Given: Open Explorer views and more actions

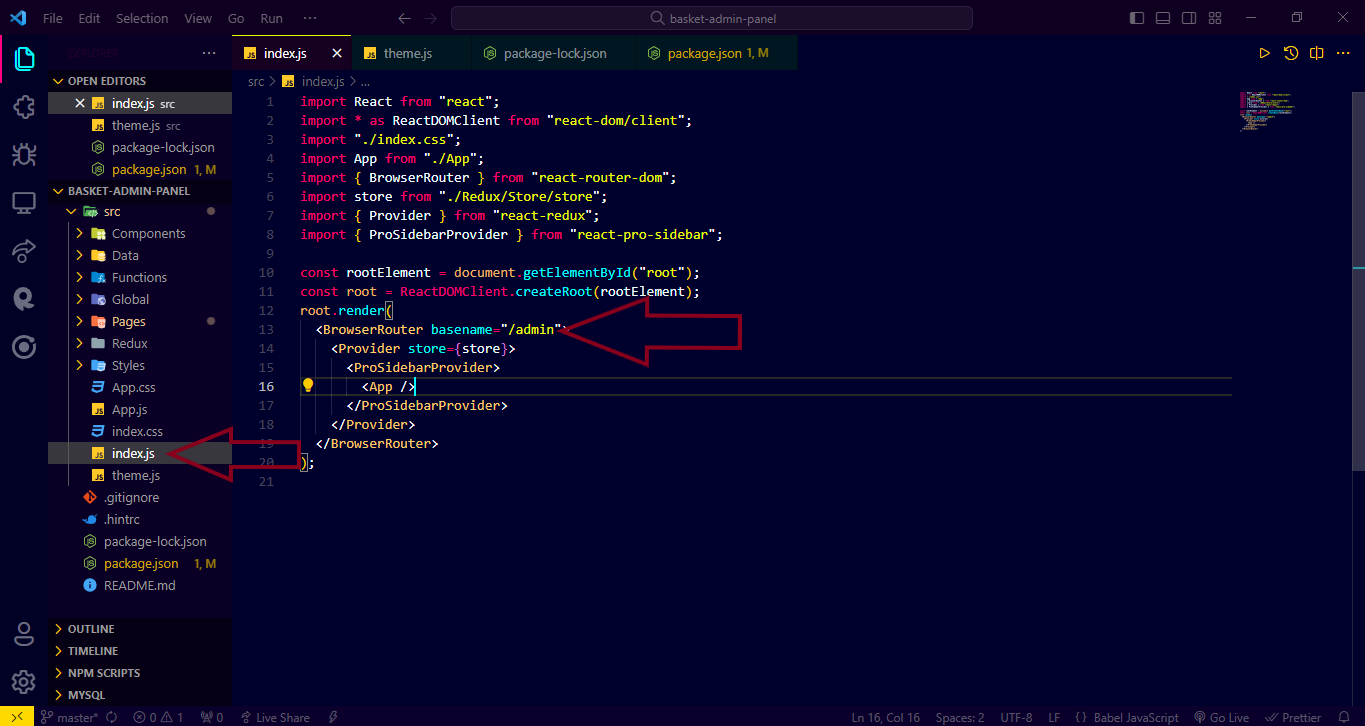Looking at the screenshot, I should point(209,53).
